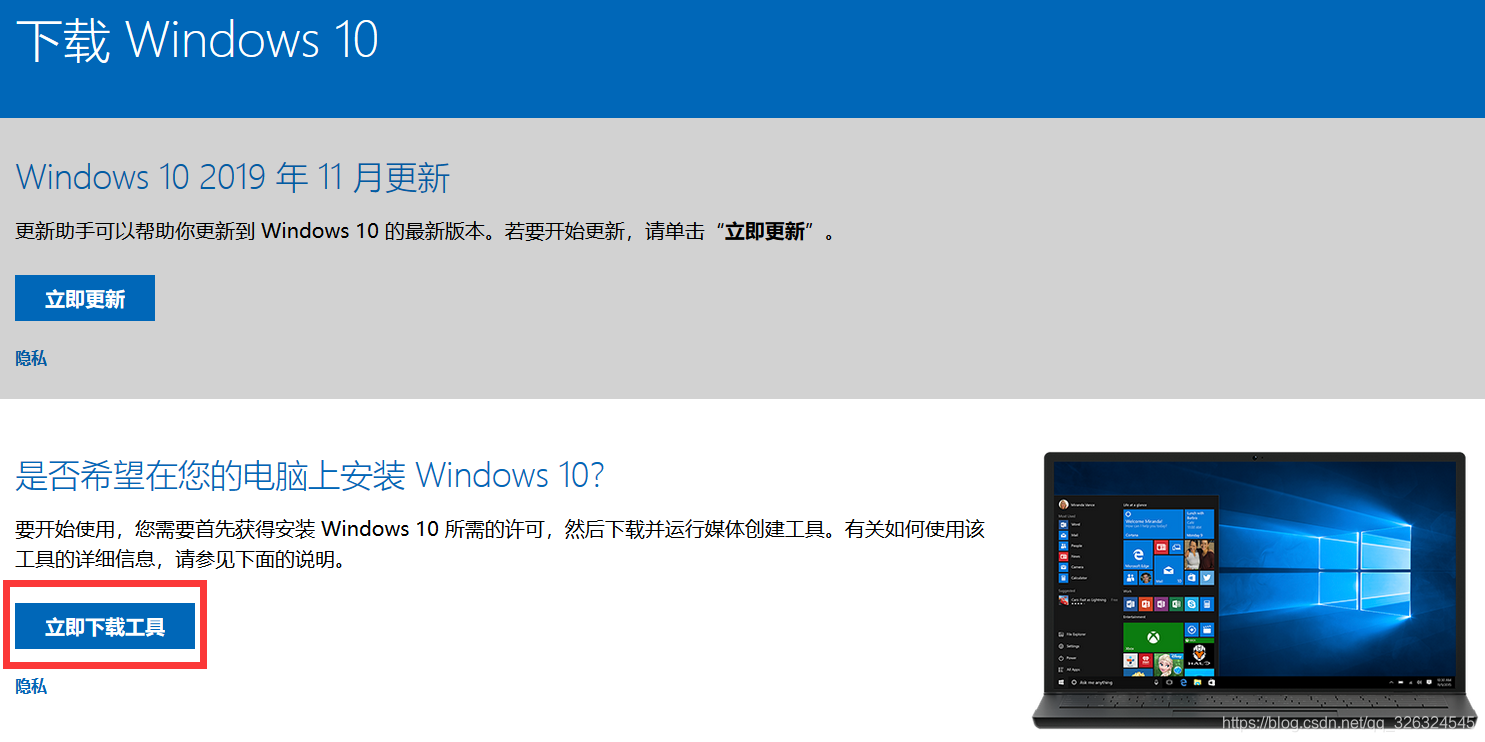
Task: Click the 立即下载工具 button
Action: tap(105, 627)
